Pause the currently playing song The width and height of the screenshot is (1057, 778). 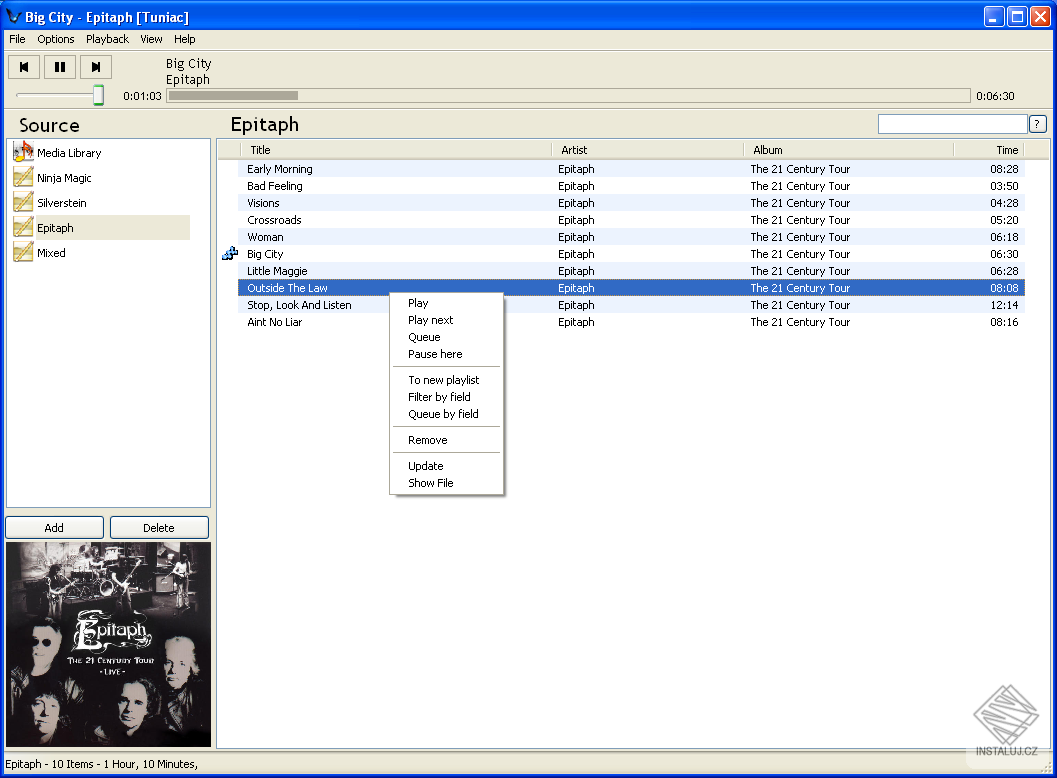(60, 67)
